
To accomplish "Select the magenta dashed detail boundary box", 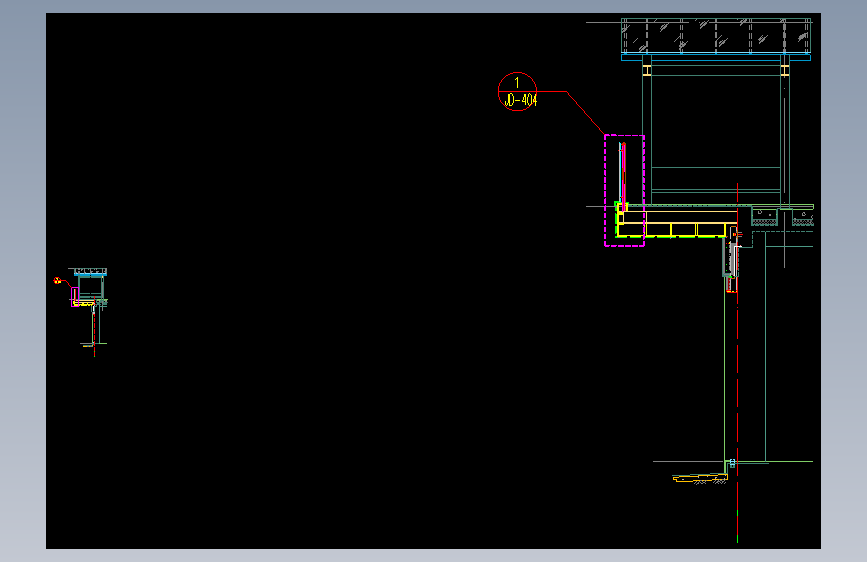I will (x=624, y=190).
